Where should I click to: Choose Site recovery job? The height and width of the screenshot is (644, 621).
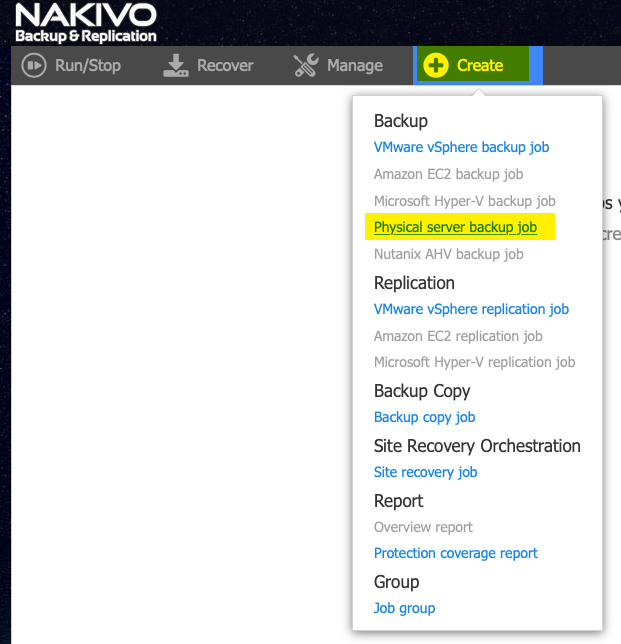(x=425, y=472)
